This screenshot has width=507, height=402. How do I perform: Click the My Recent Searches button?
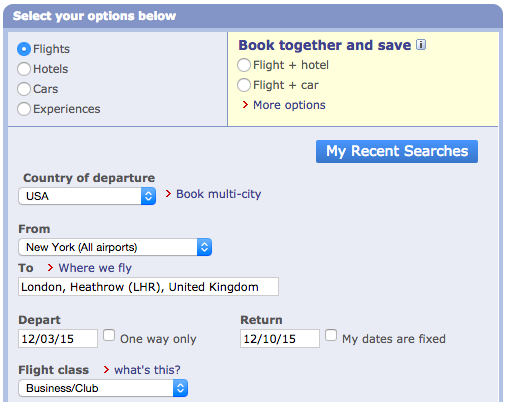(397, 151)
